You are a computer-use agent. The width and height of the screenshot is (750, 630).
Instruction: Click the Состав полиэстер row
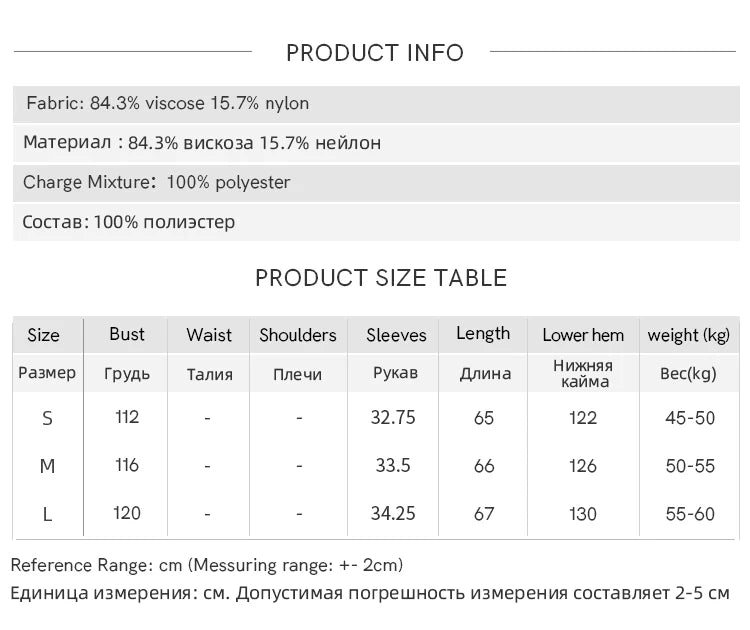376,222
